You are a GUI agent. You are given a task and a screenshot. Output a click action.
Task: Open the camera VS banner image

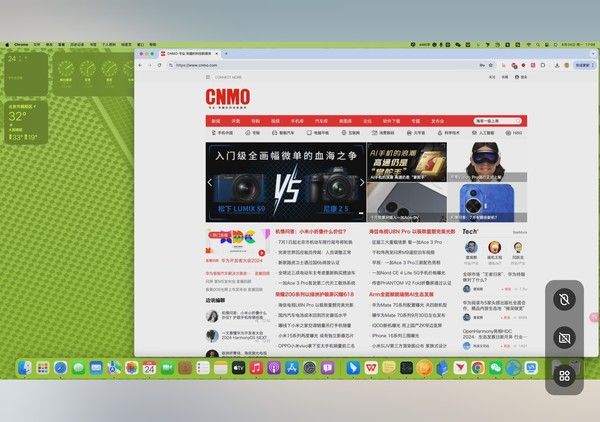(285, 182)
